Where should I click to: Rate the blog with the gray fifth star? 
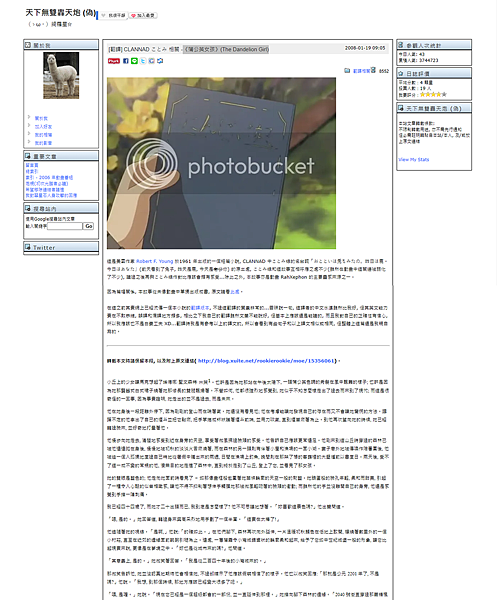point(444,95)
